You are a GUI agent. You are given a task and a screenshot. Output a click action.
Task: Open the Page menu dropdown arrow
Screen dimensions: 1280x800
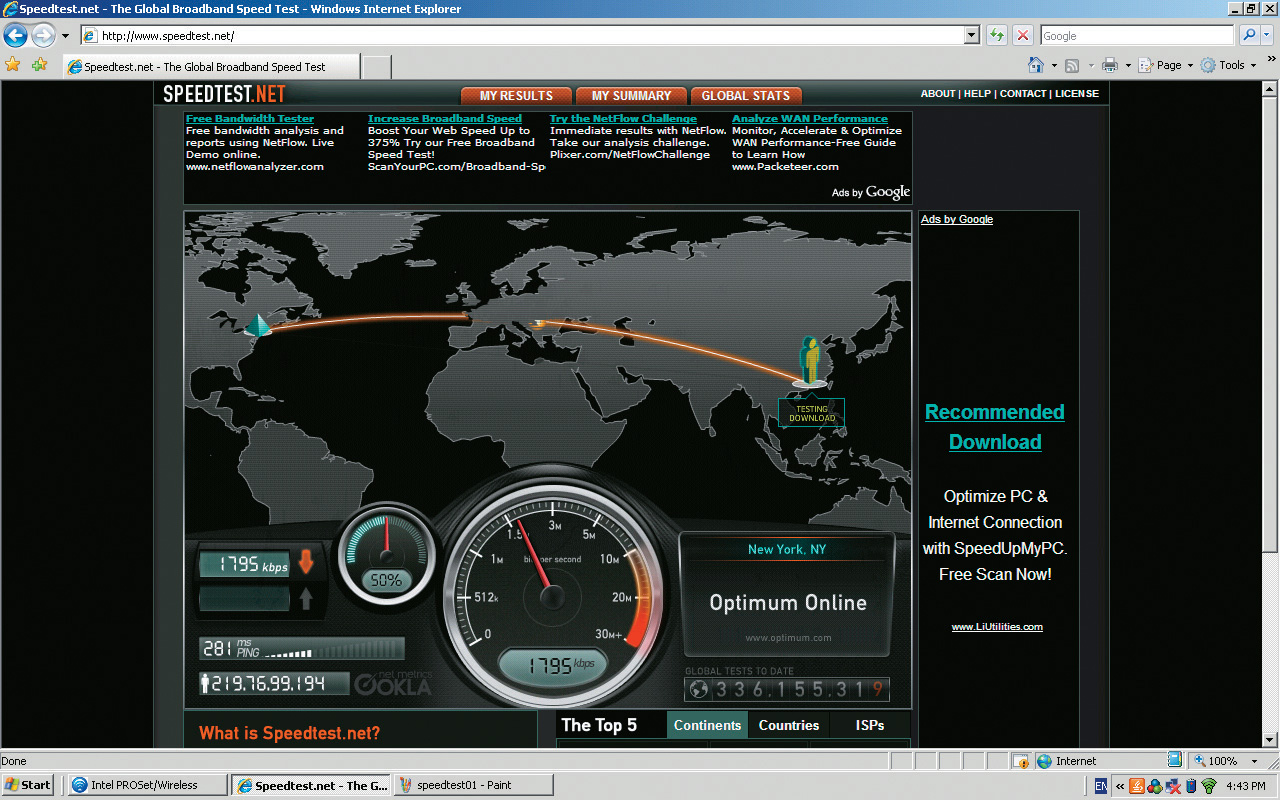[x=1189, y=66]
